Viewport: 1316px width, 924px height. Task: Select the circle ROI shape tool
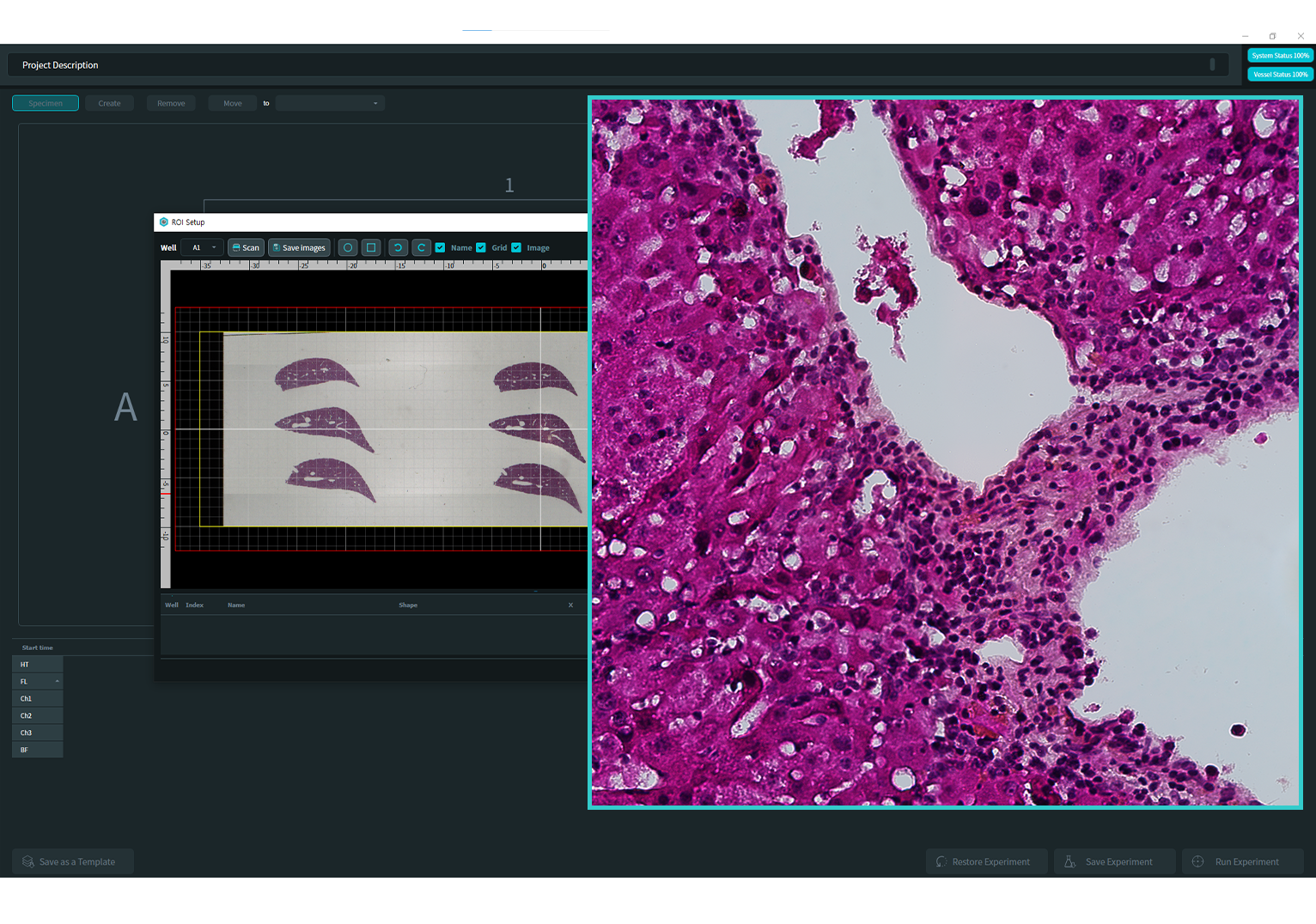(348, 247)
